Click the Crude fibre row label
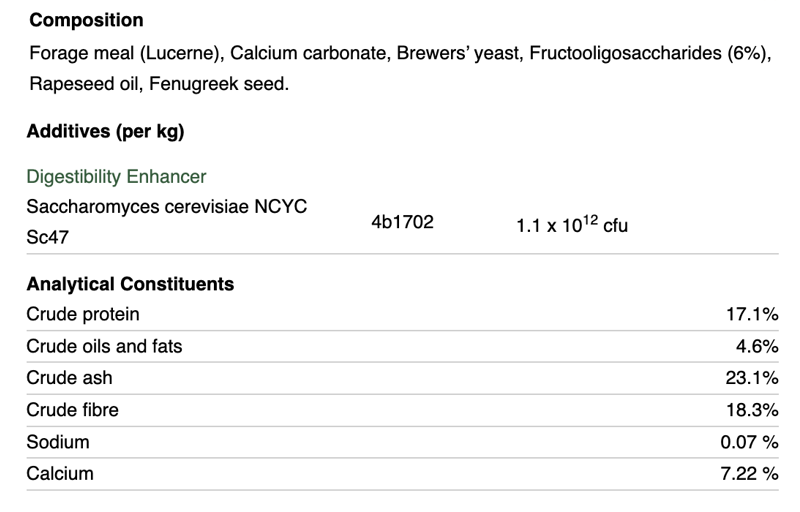 pos(72,410)
